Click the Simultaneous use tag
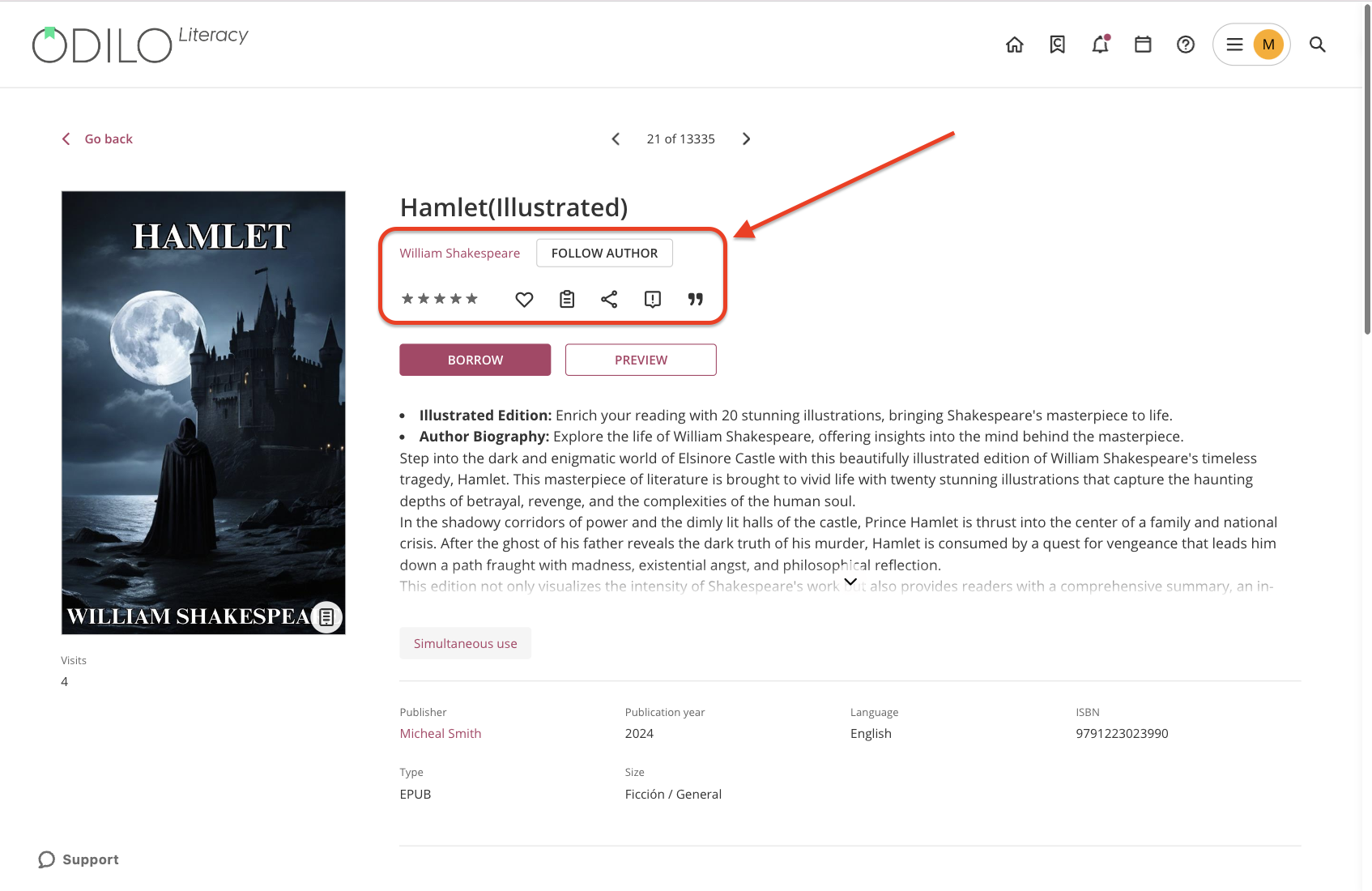The height and width of the screenshot is (891, 1372). point(466,643)
